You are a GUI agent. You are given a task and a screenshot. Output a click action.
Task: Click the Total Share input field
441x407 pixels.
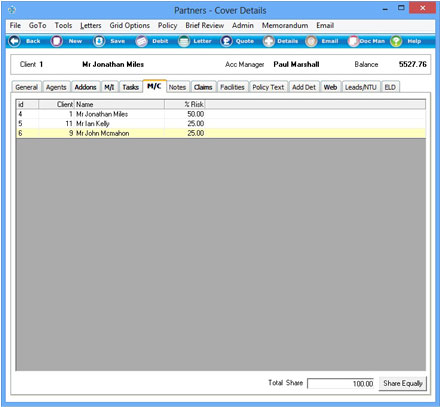tap(340, 383)
